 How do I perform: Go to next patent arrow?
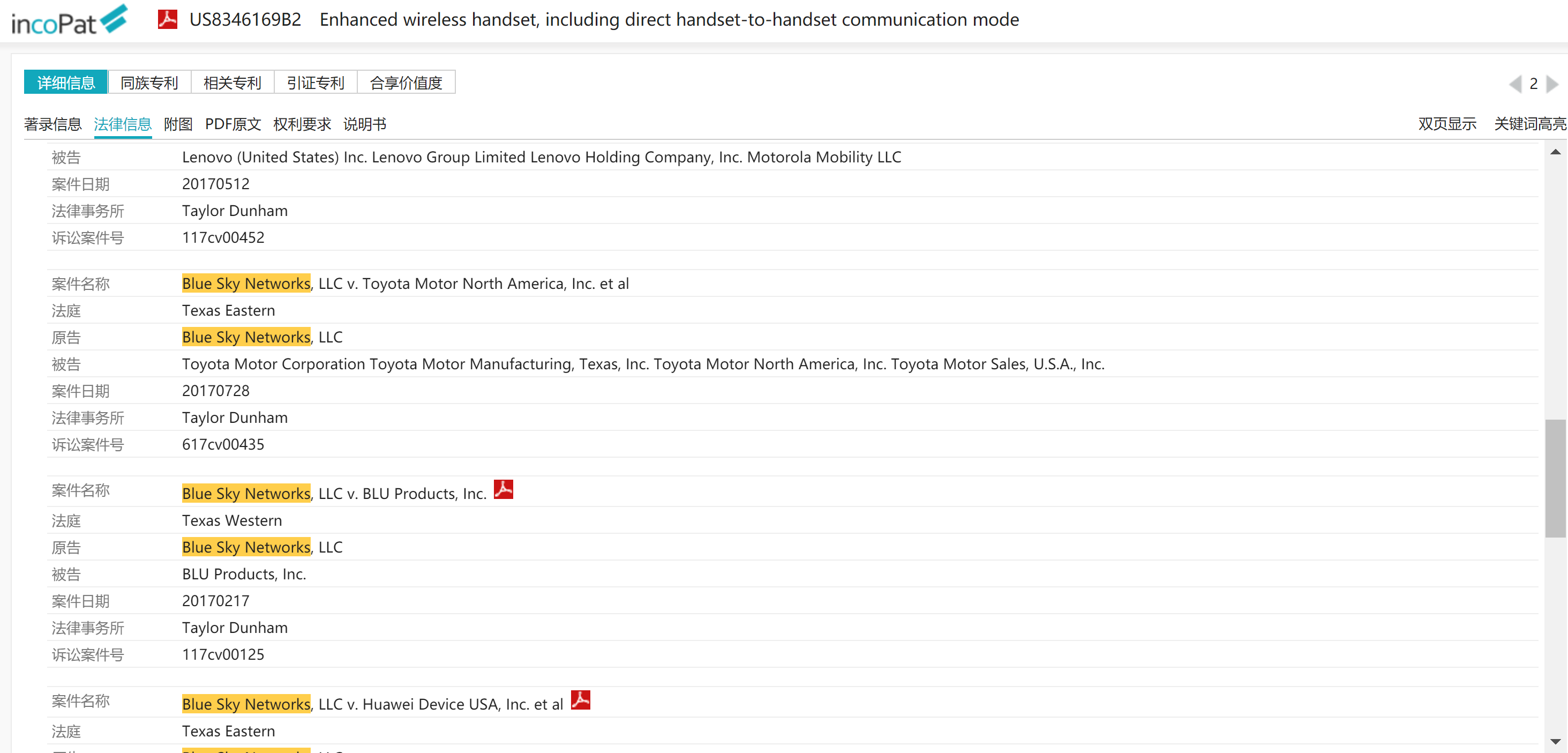tap(1552, 84)
